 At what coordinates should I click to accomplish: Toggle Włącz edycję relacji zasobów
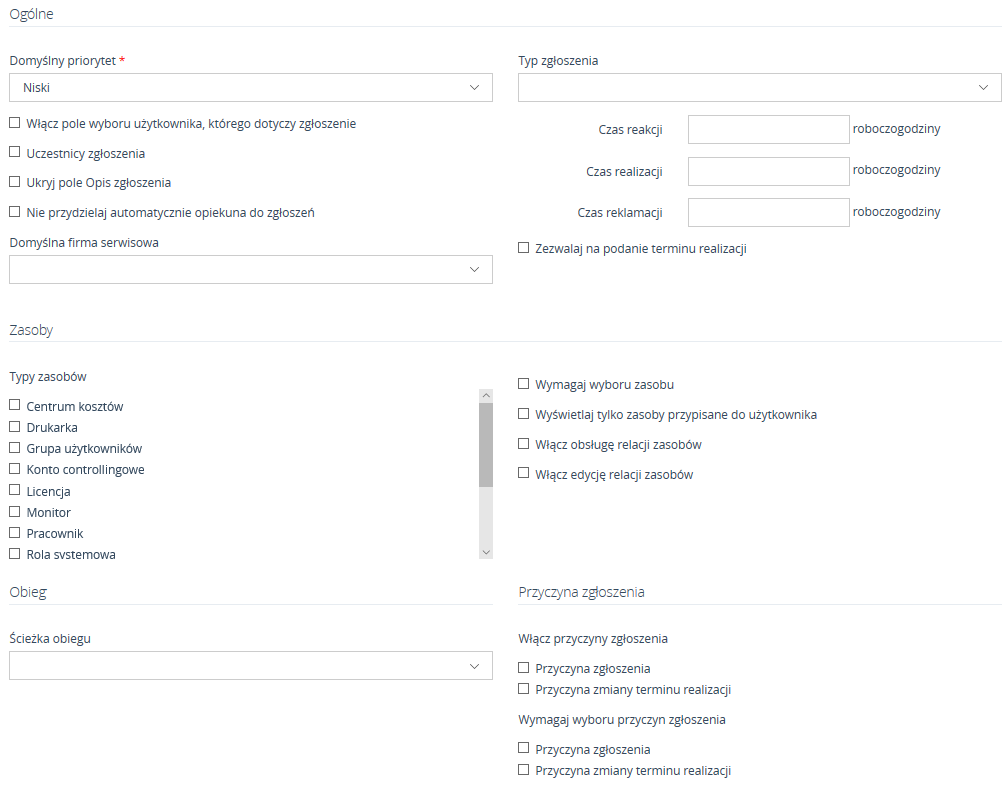pyautogui.click(x=524, y=474)
